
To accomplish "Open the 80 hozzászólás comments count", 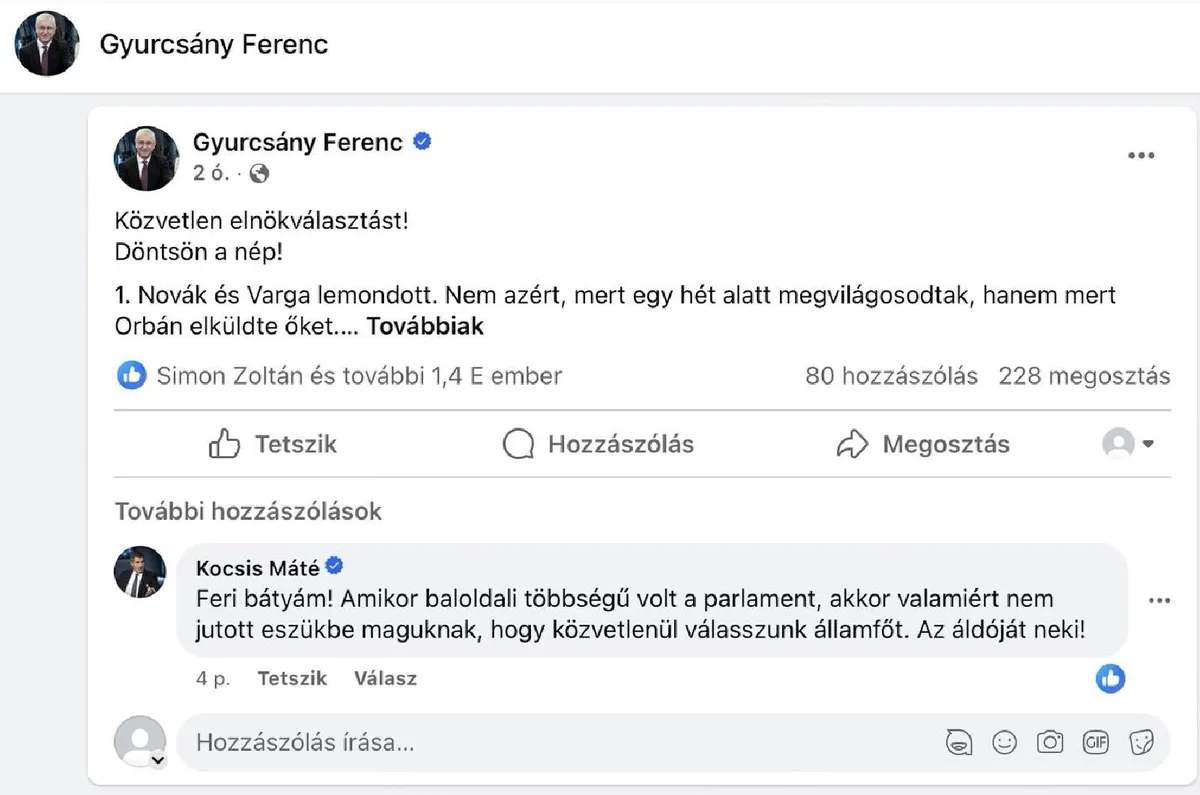I will tap(891, 376).
